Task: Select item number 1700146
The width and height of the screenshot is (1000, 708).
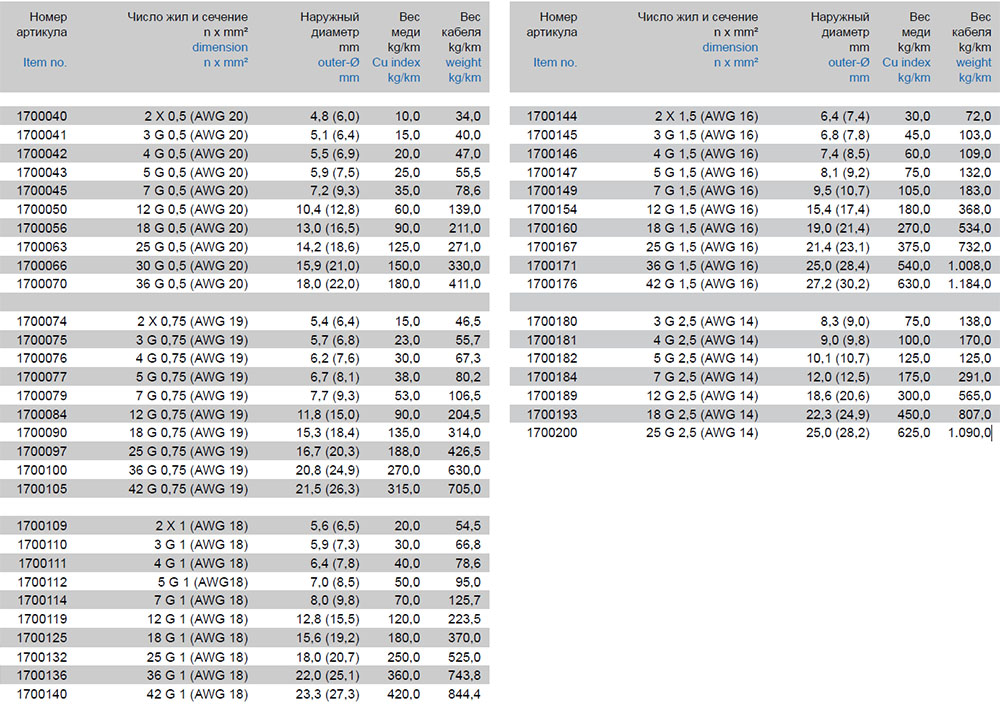Action: [x=552, y=154]
